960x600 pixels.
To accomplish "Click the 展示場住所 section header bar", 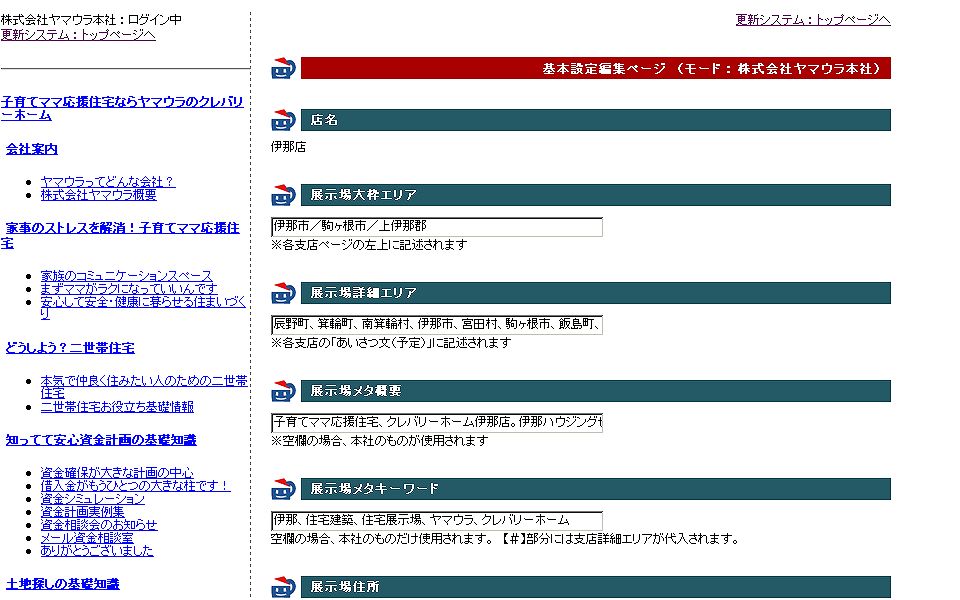I will click(596, 587).
